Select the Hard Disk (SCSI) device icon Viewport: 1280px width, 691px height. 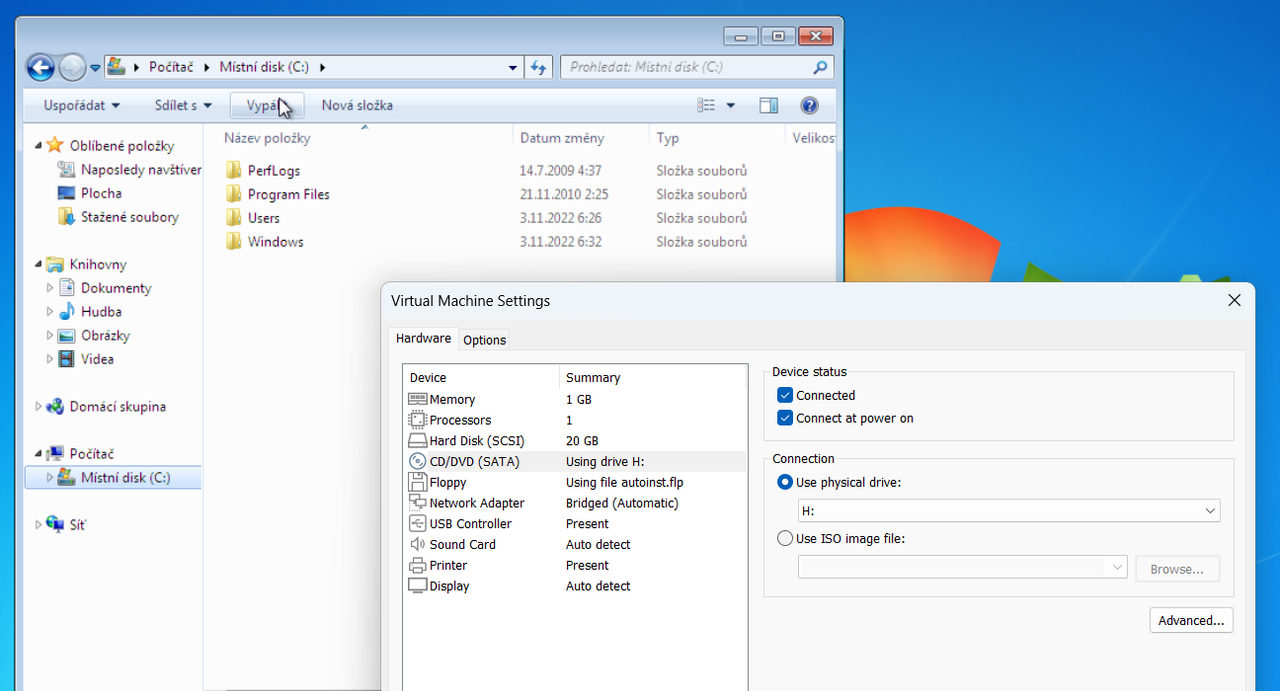point(418,441)
